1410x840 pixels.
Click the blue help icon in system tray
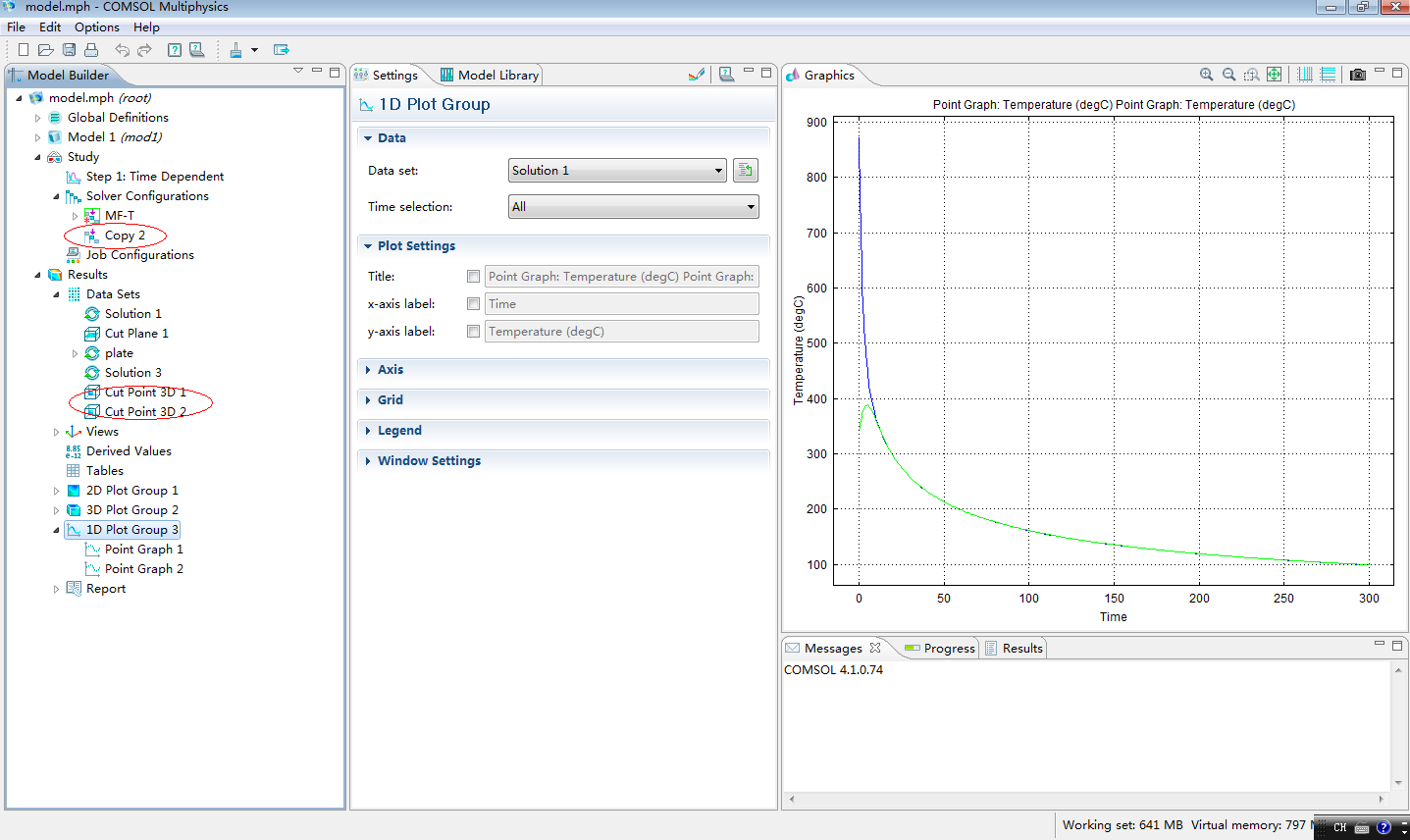pos(1384,827)
